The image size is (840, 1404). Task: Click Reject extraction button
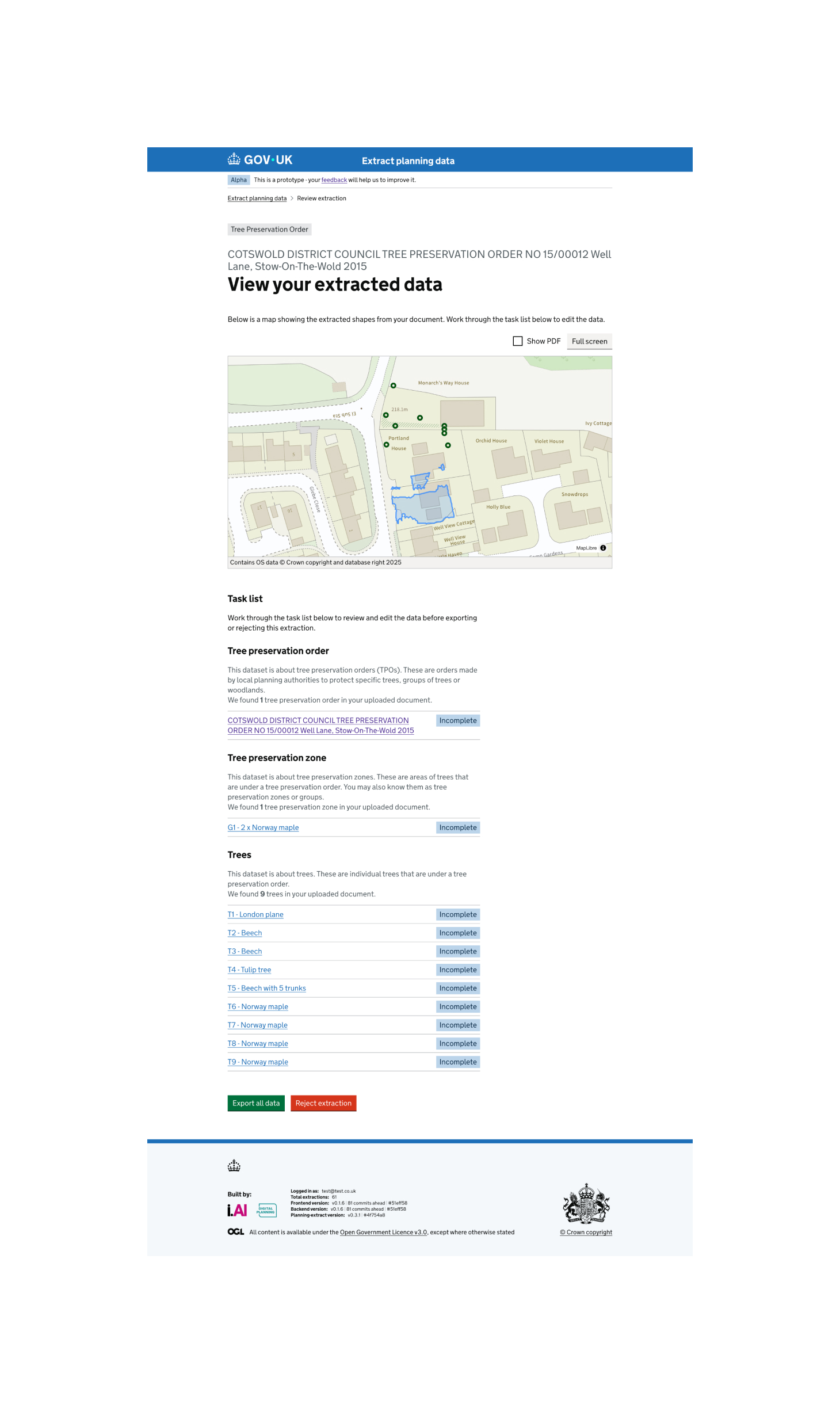(323, 1103)
